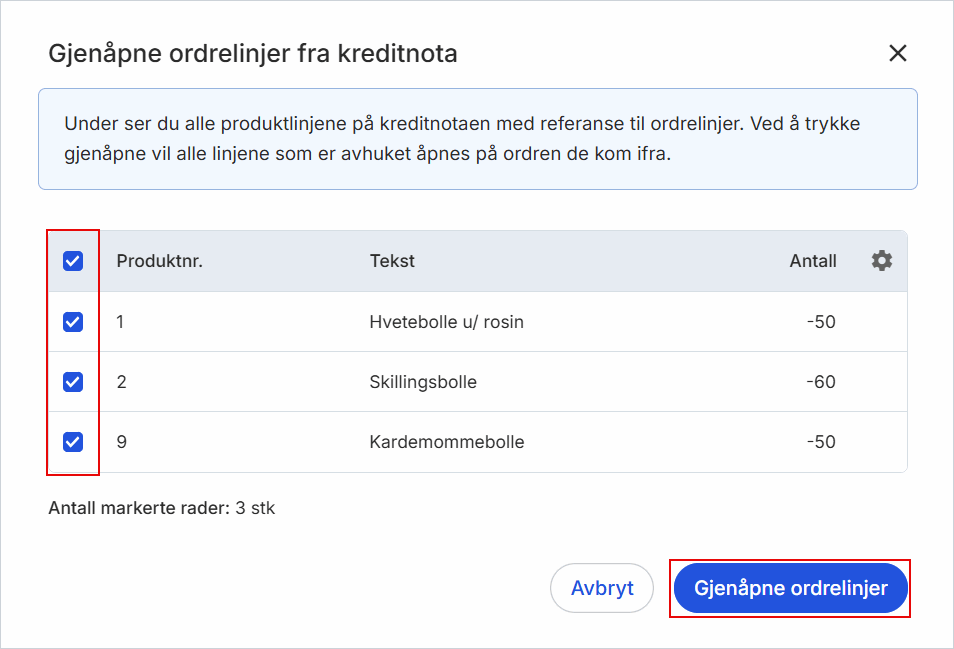Click the blue info message box
954x649 pixels.
(478, 139)
